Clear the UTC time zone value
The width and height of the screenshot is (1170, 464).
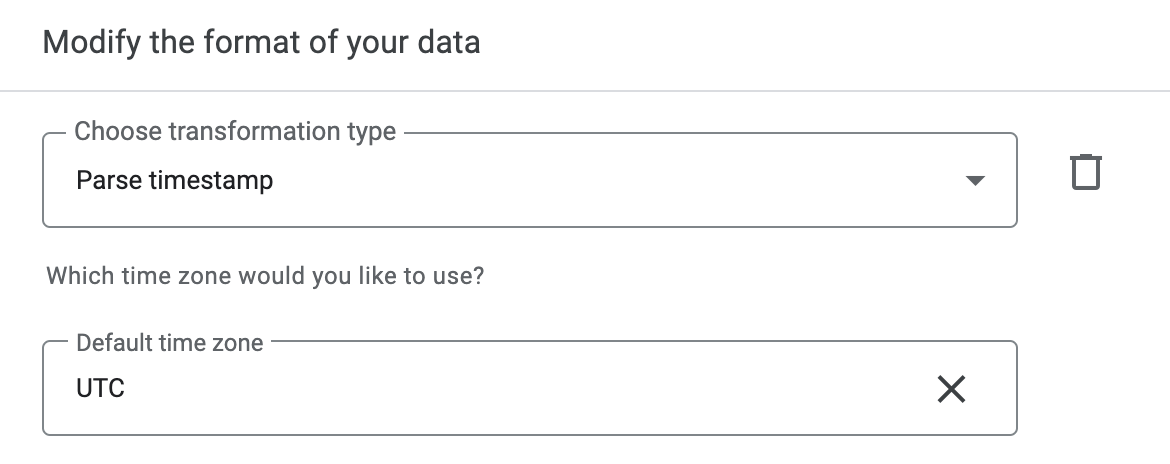tap(950, 388)
